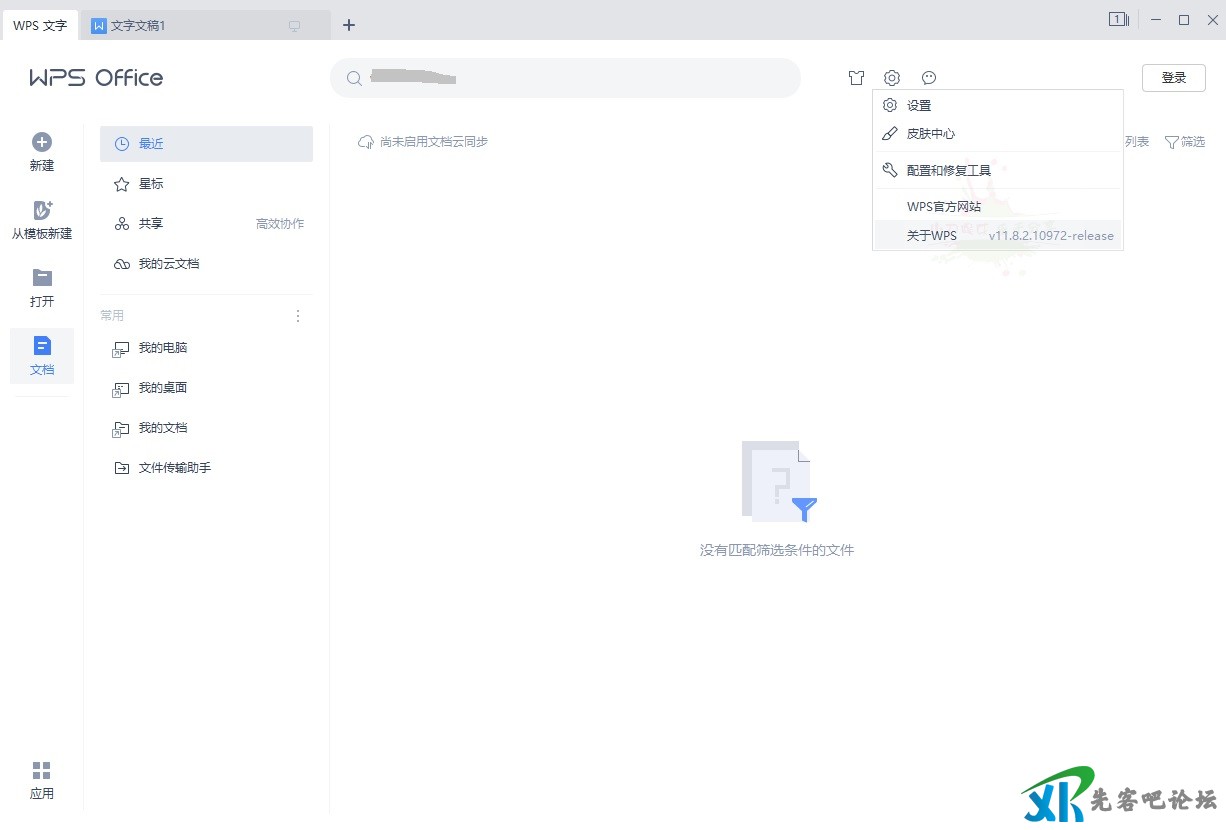Screen dimensions: 1226x830
Task: Open 配置和修复工具 menu entry
Action: (948, 171)
